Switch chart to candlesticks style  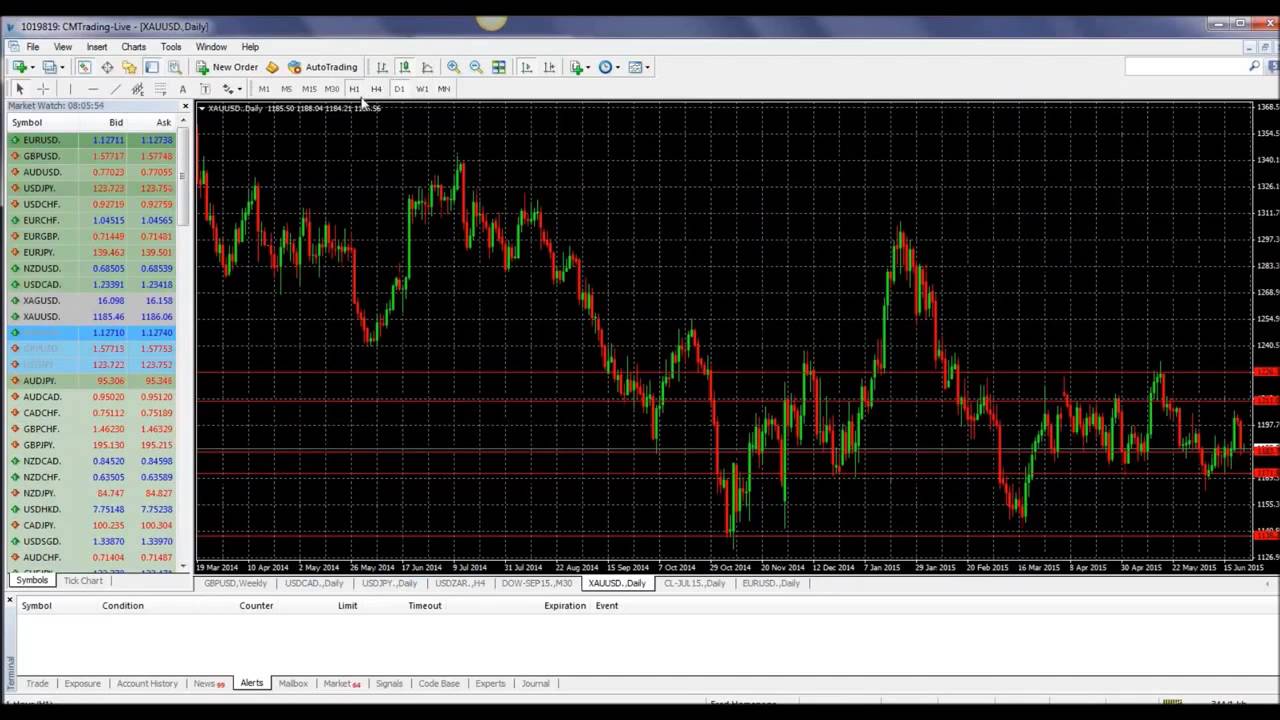pyautogui.click(x=404, y=67)
